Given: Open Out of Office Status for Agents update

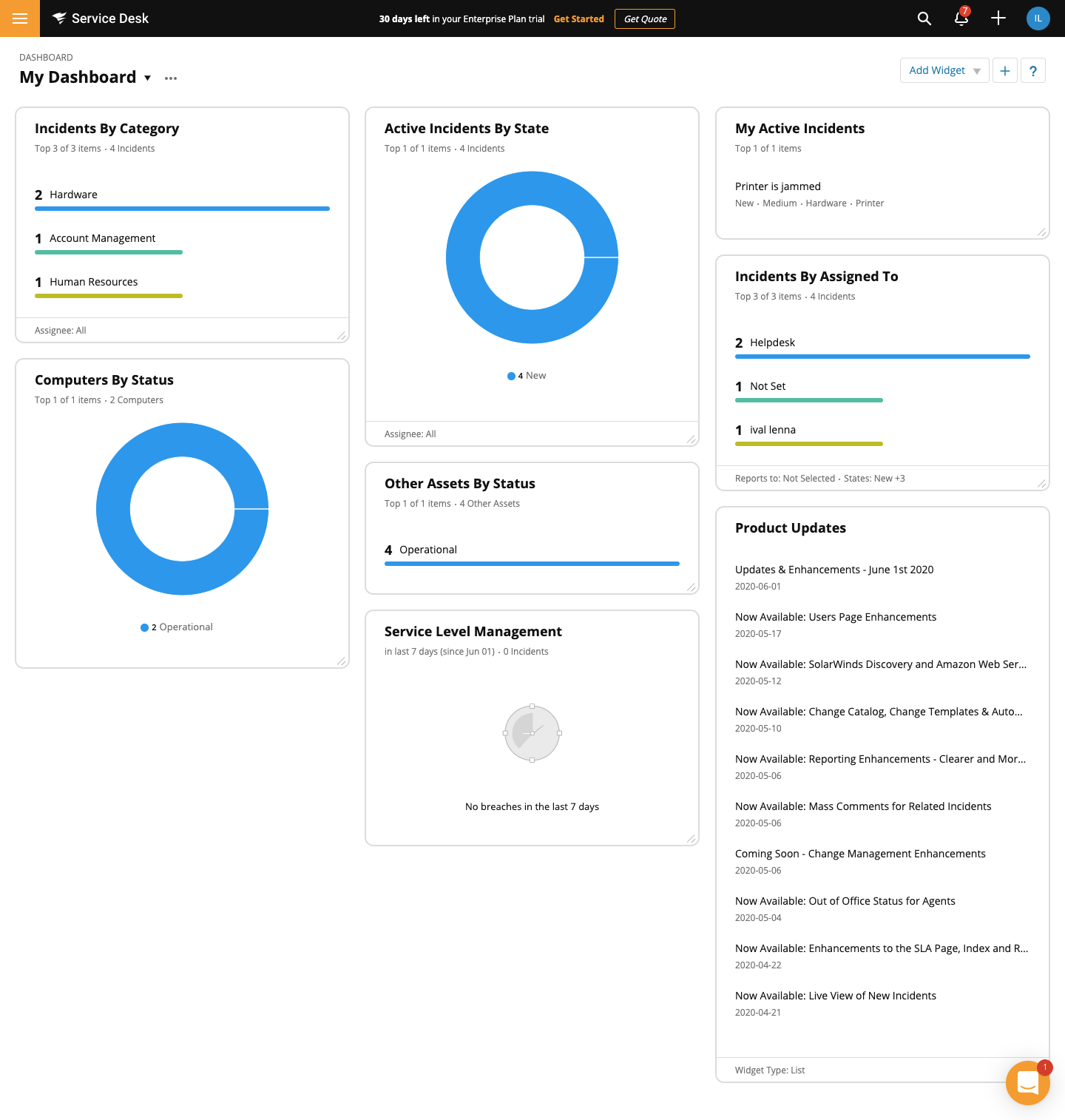Looking at the screenshot, I should coord(845,901).
